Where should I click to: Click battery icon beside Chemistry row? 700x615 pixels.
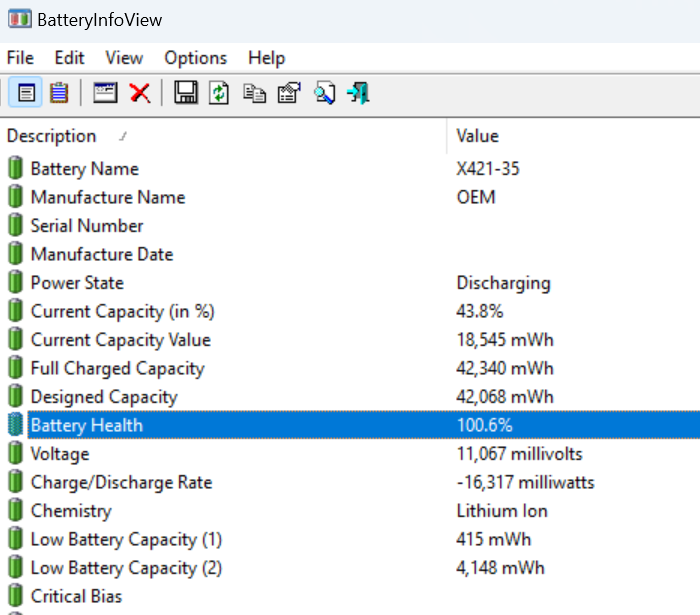(x=16, y=511)
